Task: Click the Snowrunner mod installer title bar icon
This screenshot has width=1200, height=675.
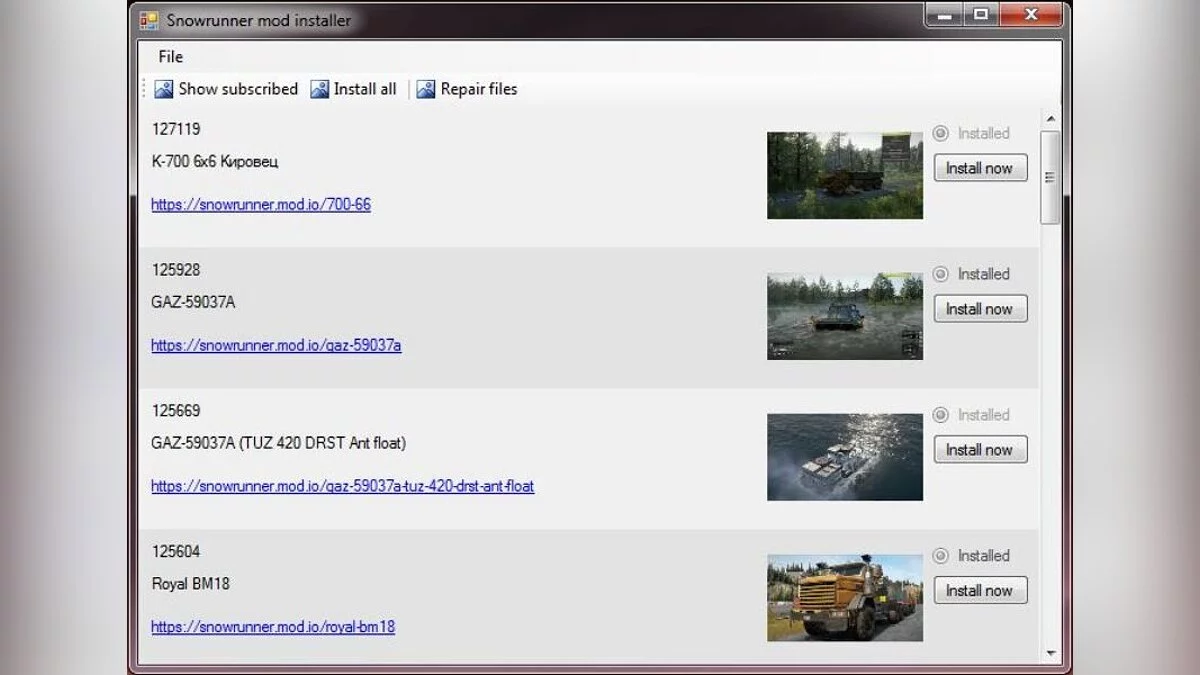Action: pyautogui.click(x=149, y=20)
